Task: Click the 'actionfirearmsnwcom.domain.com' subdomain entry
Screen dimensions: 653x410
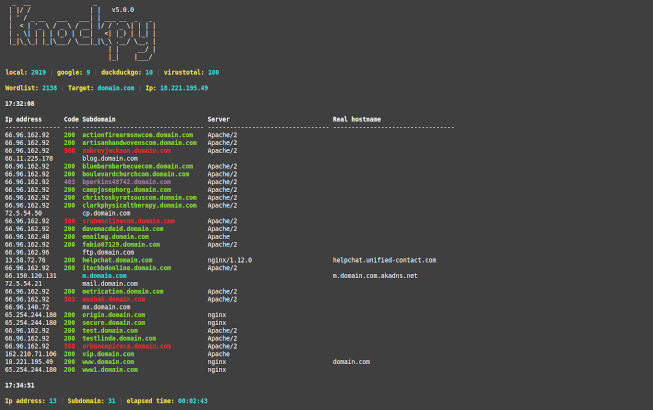Action: point(137,135)
